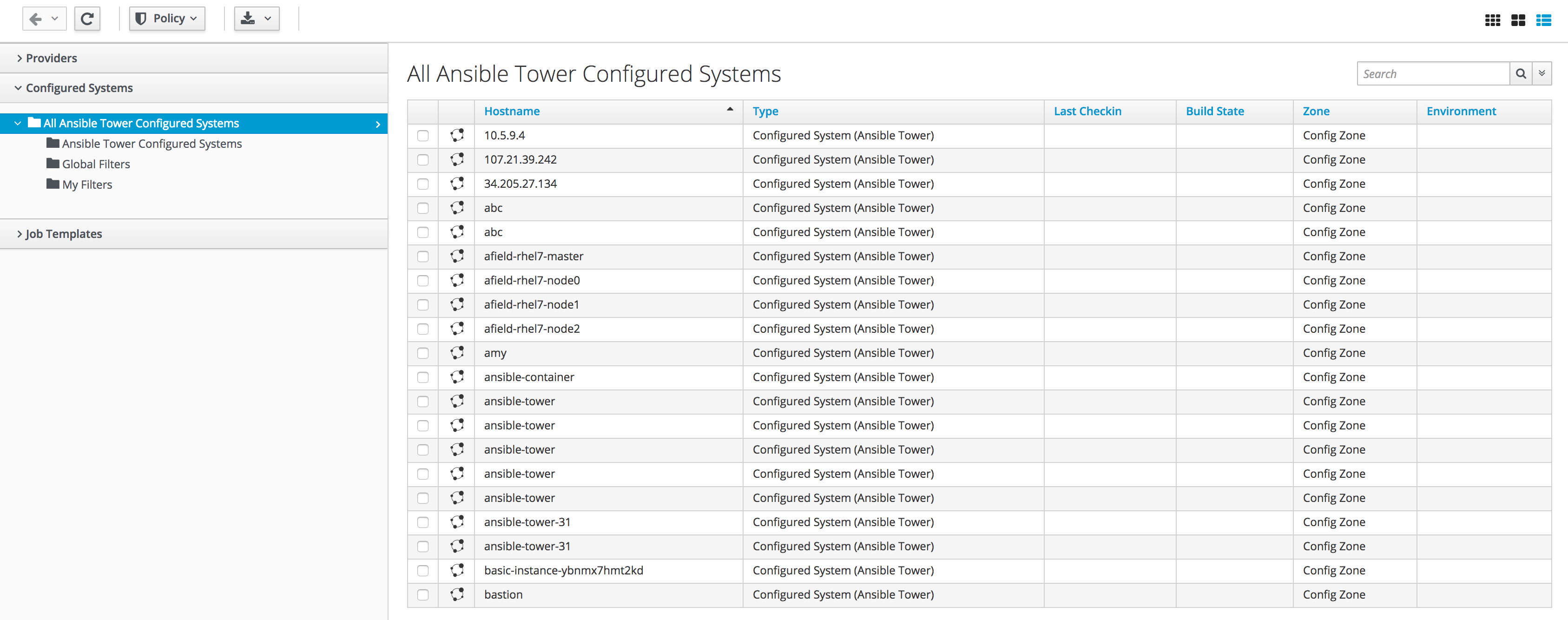Click the Hostname ascending sort arrow

[729, 110]
